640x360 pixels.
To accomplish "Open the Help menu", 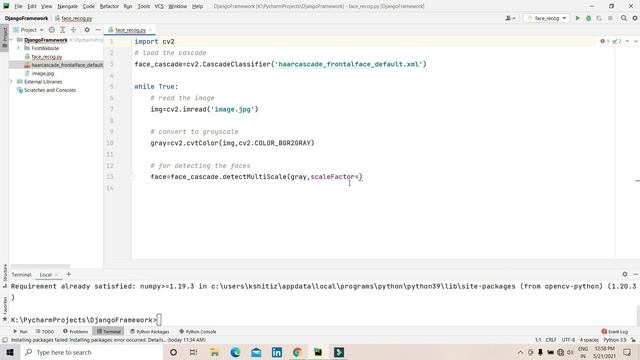I will click(197, 6).
